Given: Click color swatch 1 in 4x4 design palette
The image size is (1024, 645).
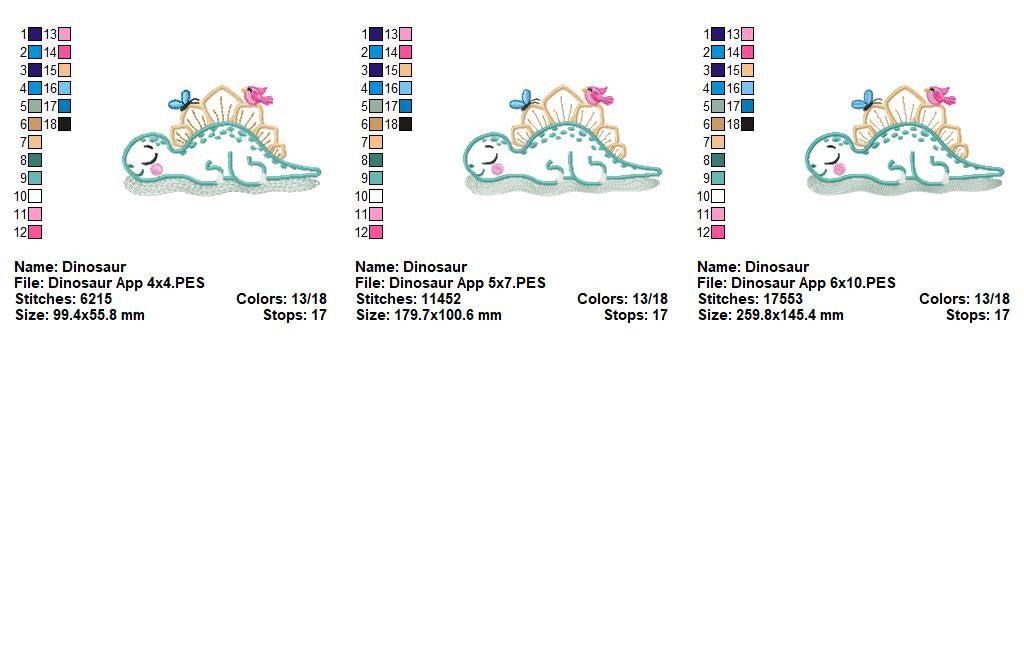Looking at the screenshot, I should [x=35, y=34].
